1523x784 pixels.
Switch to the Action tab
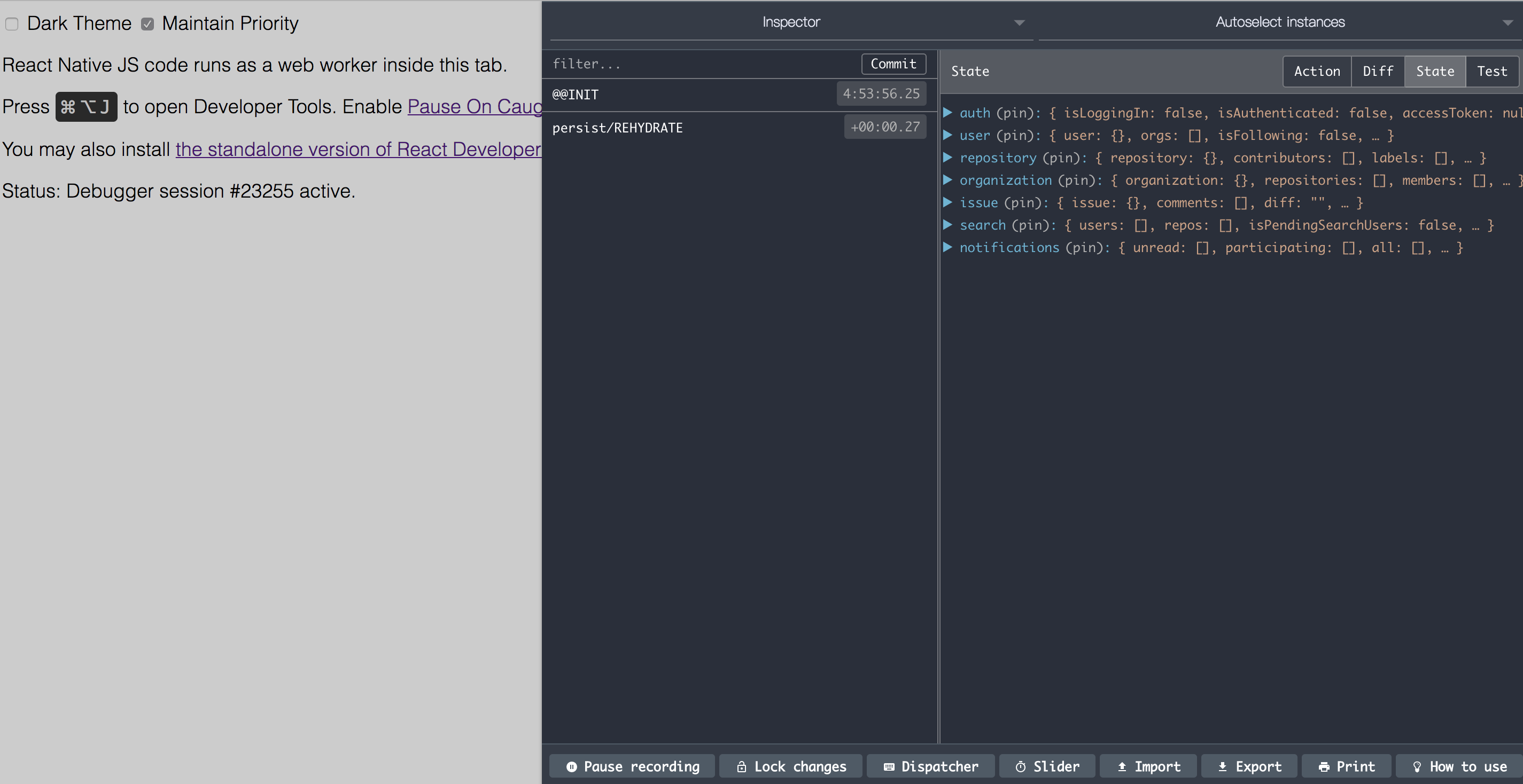tap(1317, 72)
